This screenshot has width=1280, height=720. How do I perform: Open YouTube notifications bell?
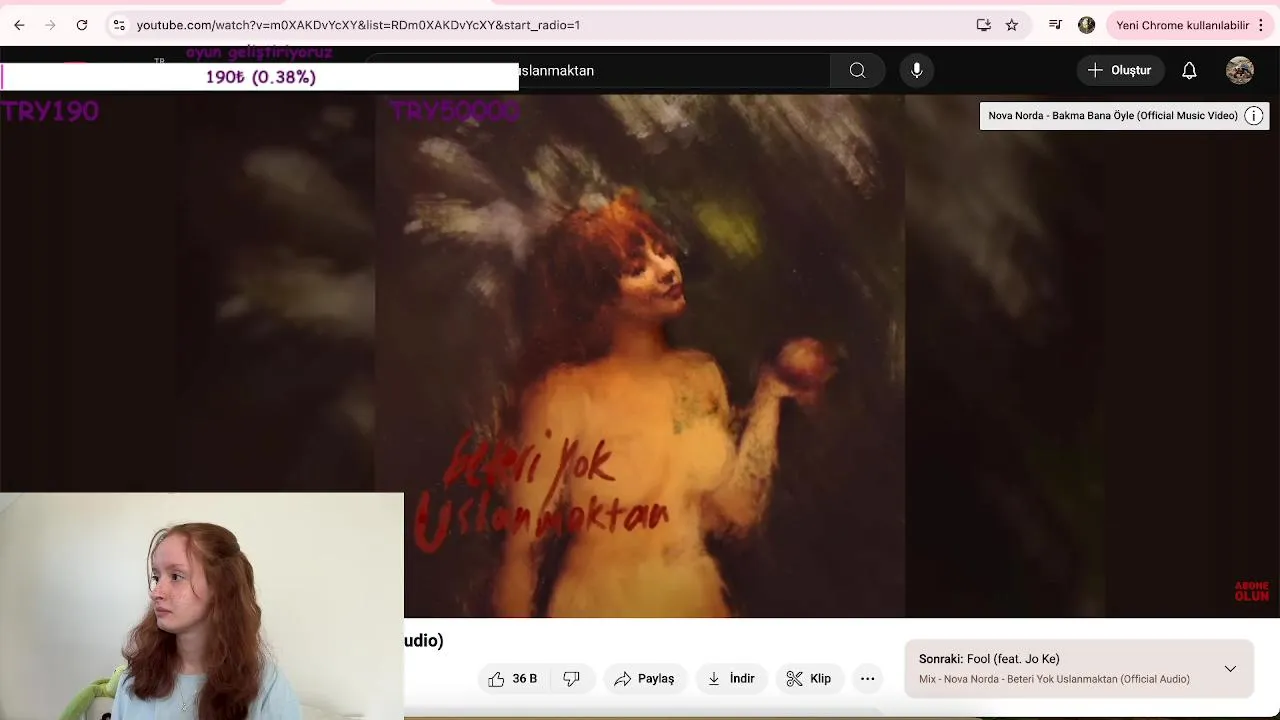tap(1189, 70)
